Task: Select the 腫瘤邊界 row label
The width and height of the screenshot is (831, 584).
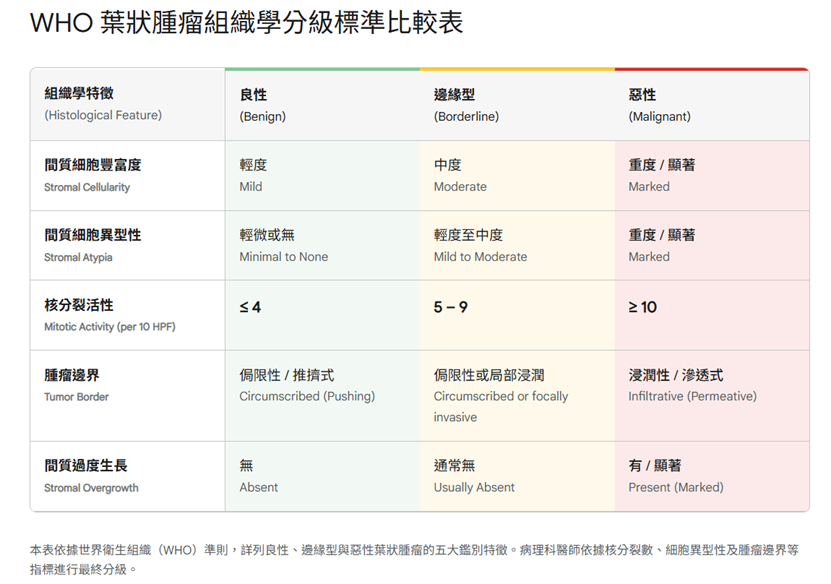Action: 88,384
